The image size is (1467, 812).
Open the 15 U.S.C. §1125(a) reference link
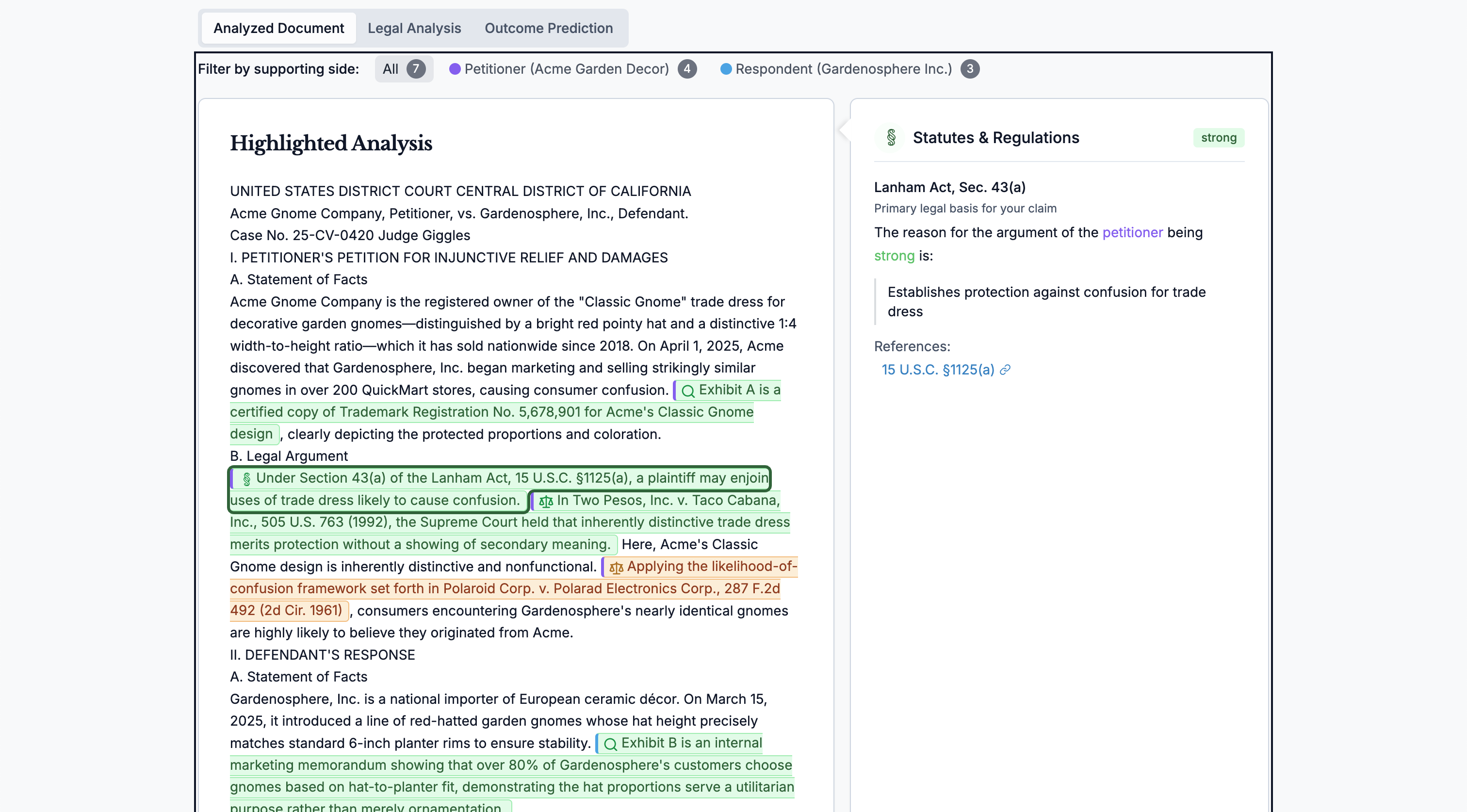[937, 370]
